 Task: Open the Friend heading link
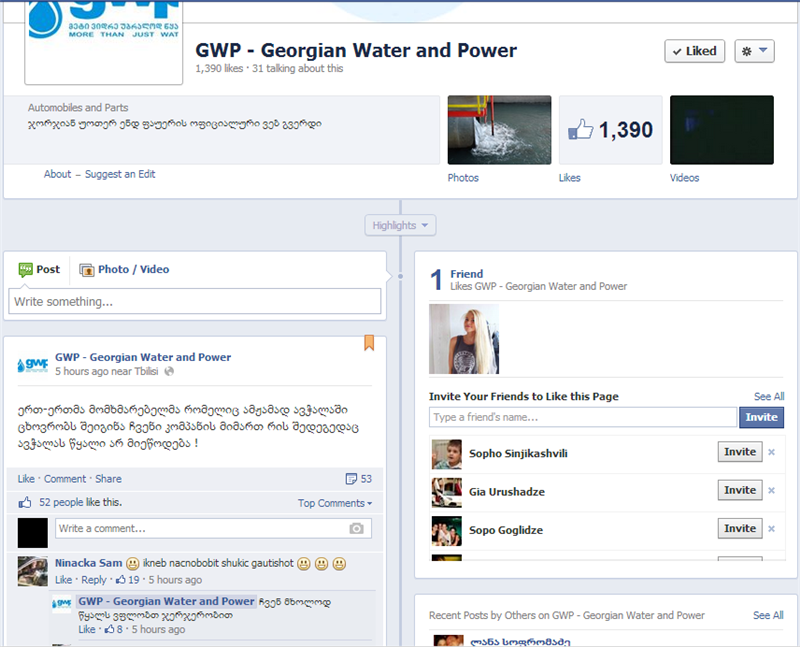click(x=466, y=274)
